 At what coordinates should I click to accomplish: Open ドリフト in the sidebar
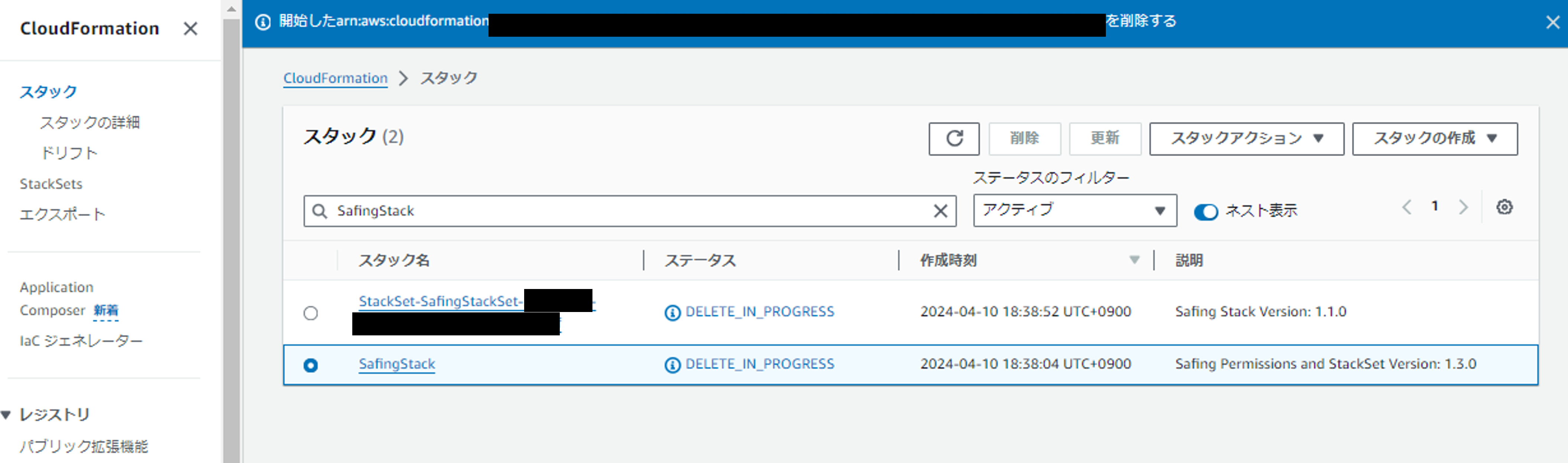(69, 153)
